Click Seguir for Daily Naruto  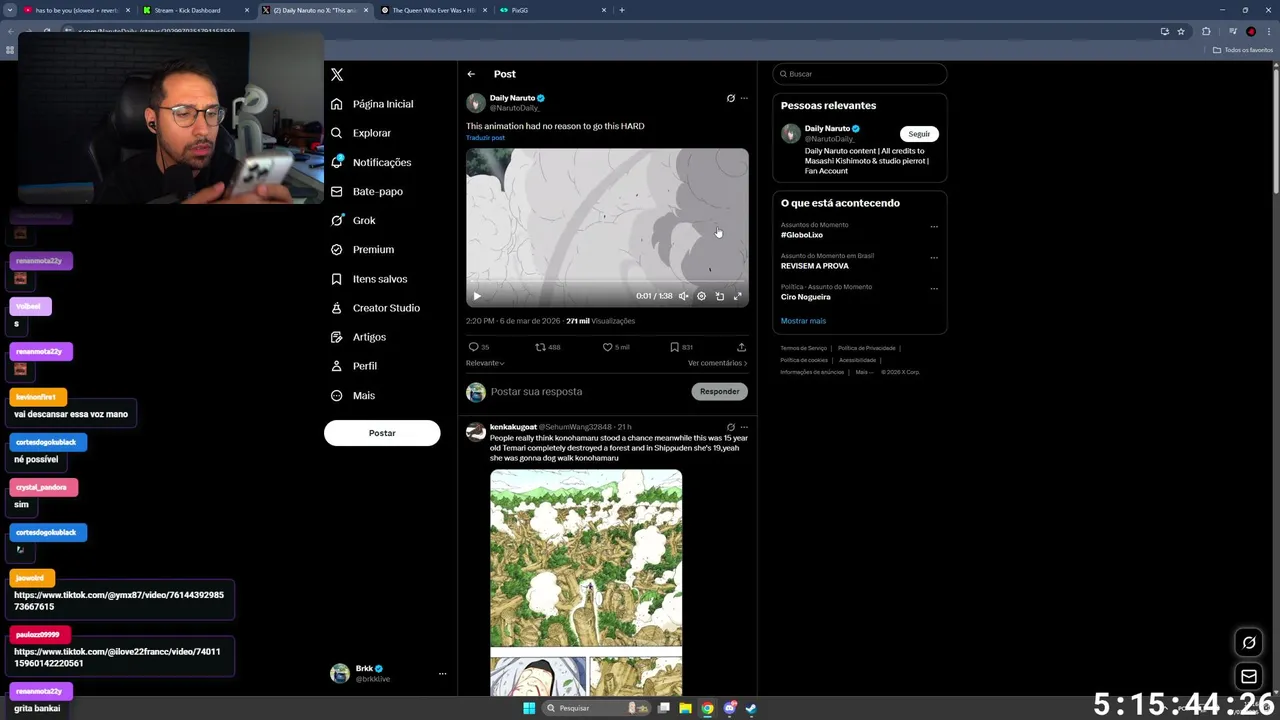coord(919,134)
